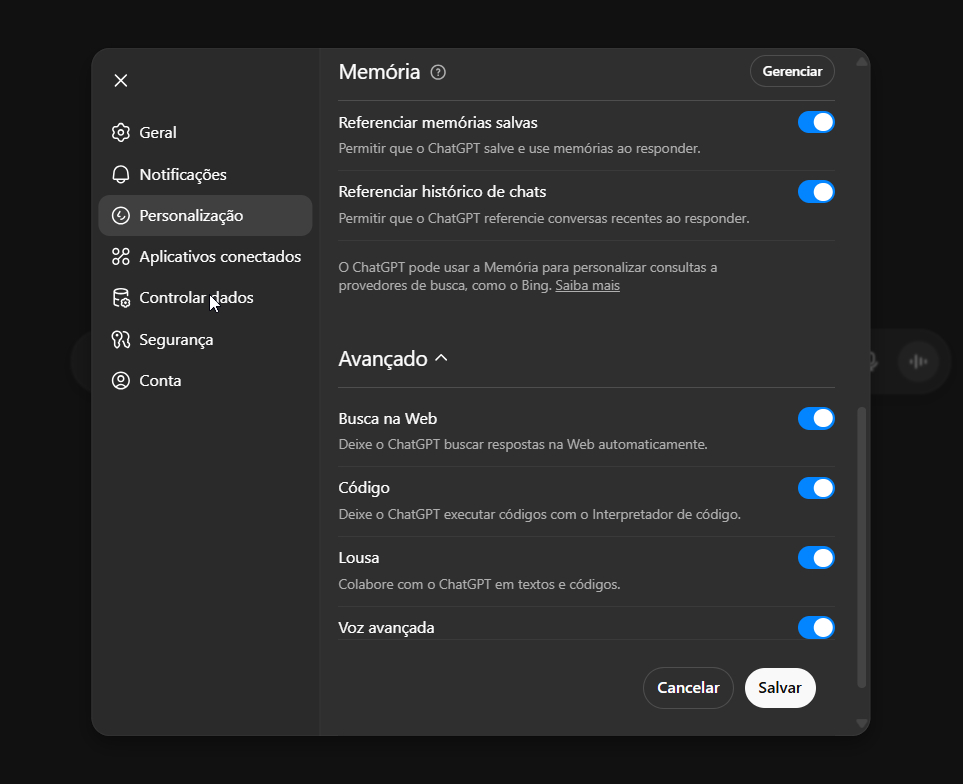Turn off Voz avançada
The width and height of the screenshot is (963, 784).
816,627
